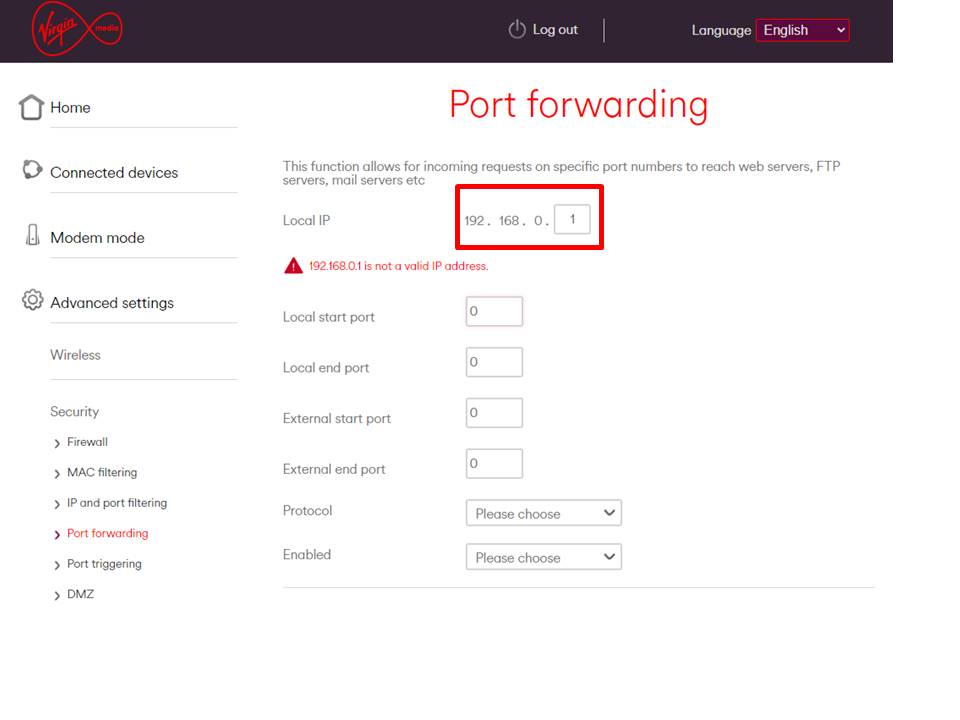
Task: Click the Log out power icon
Action: (517, 29)
